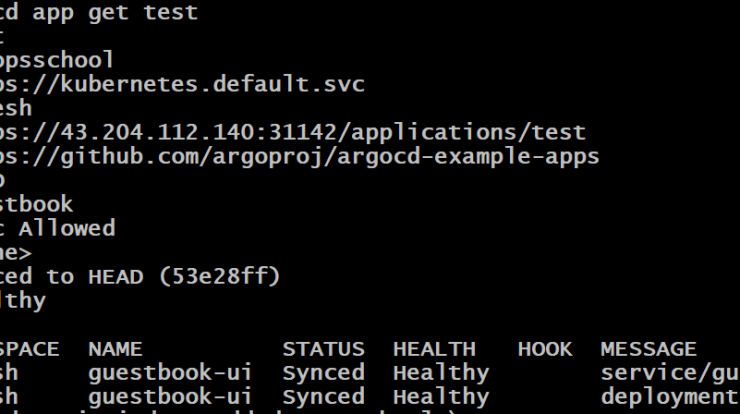Click the 'app get test' command text
The image size is (740, 414).
coord(115,13)
